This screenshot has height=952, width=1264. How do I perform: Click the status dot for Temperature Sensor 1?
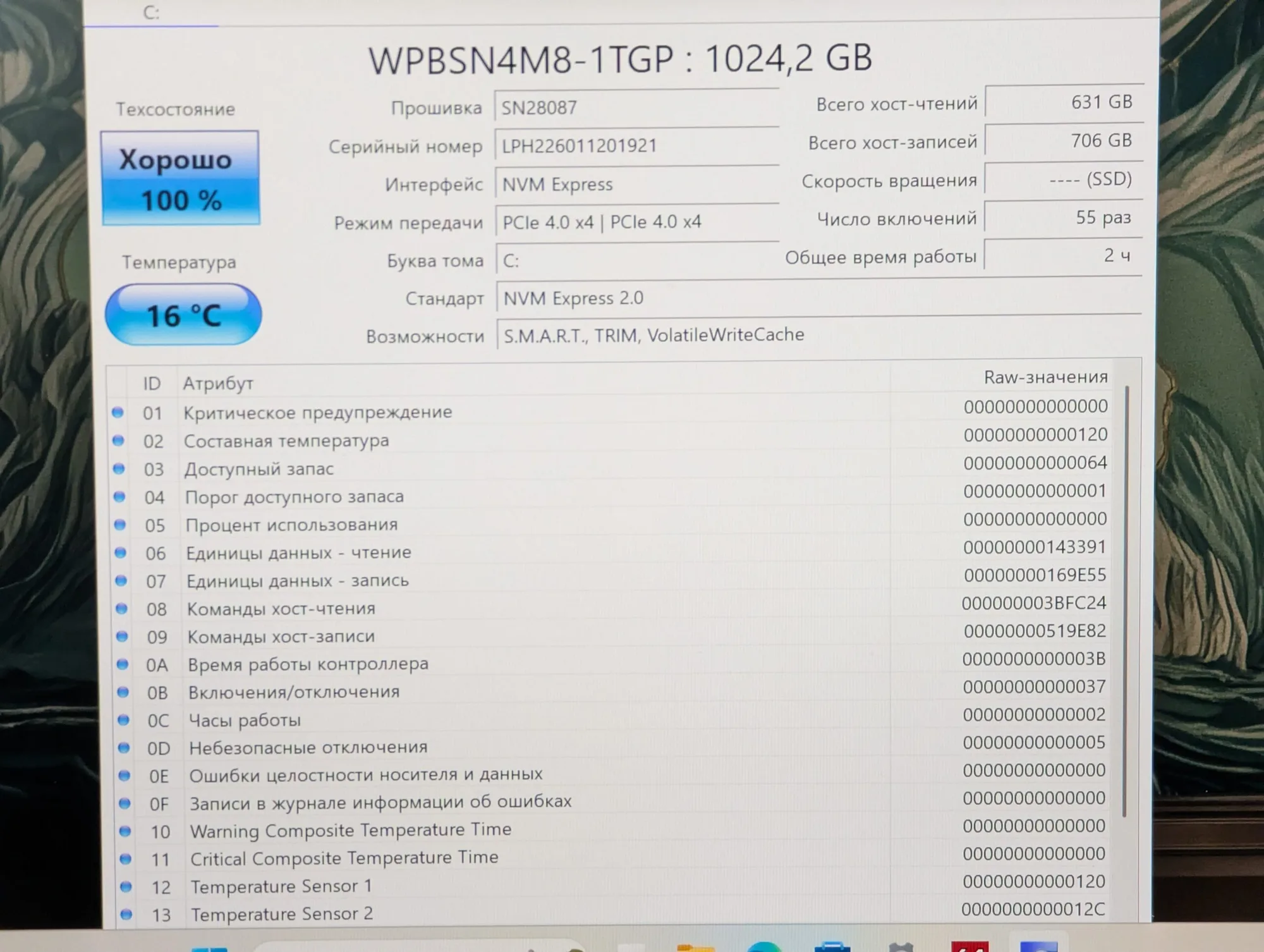coord(126,887)
